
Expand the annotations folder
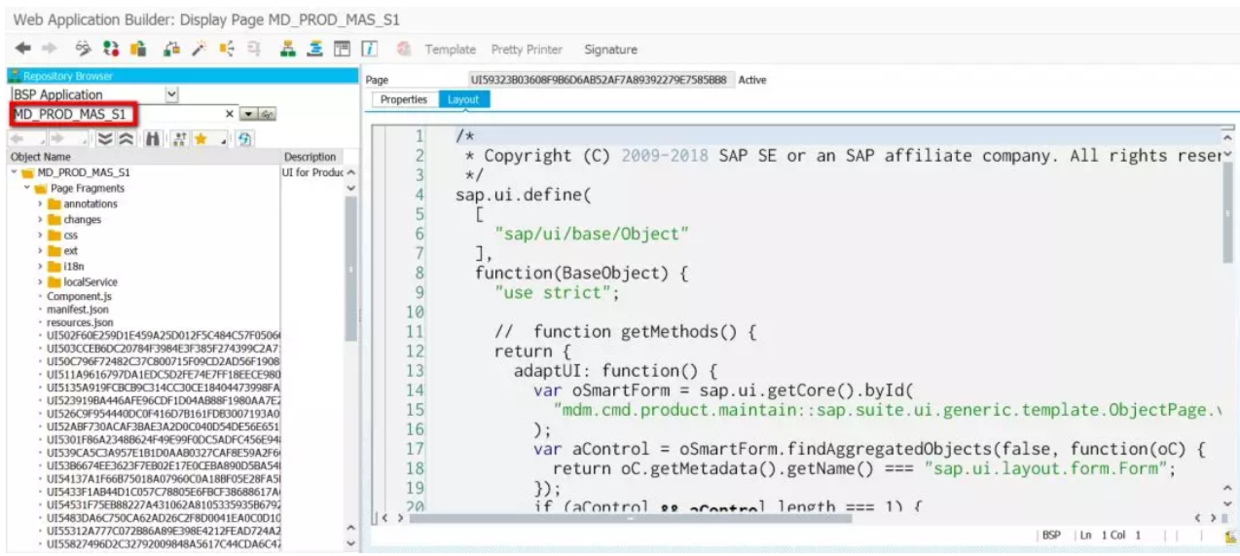pyautogui.click(x=41, y=203)
